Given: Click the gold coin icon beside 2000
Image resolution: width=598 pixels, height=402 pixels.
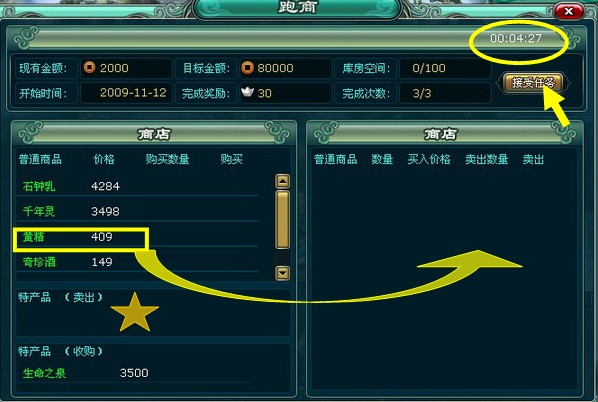Looking at the screenshot, I should (x=89, y=68).
